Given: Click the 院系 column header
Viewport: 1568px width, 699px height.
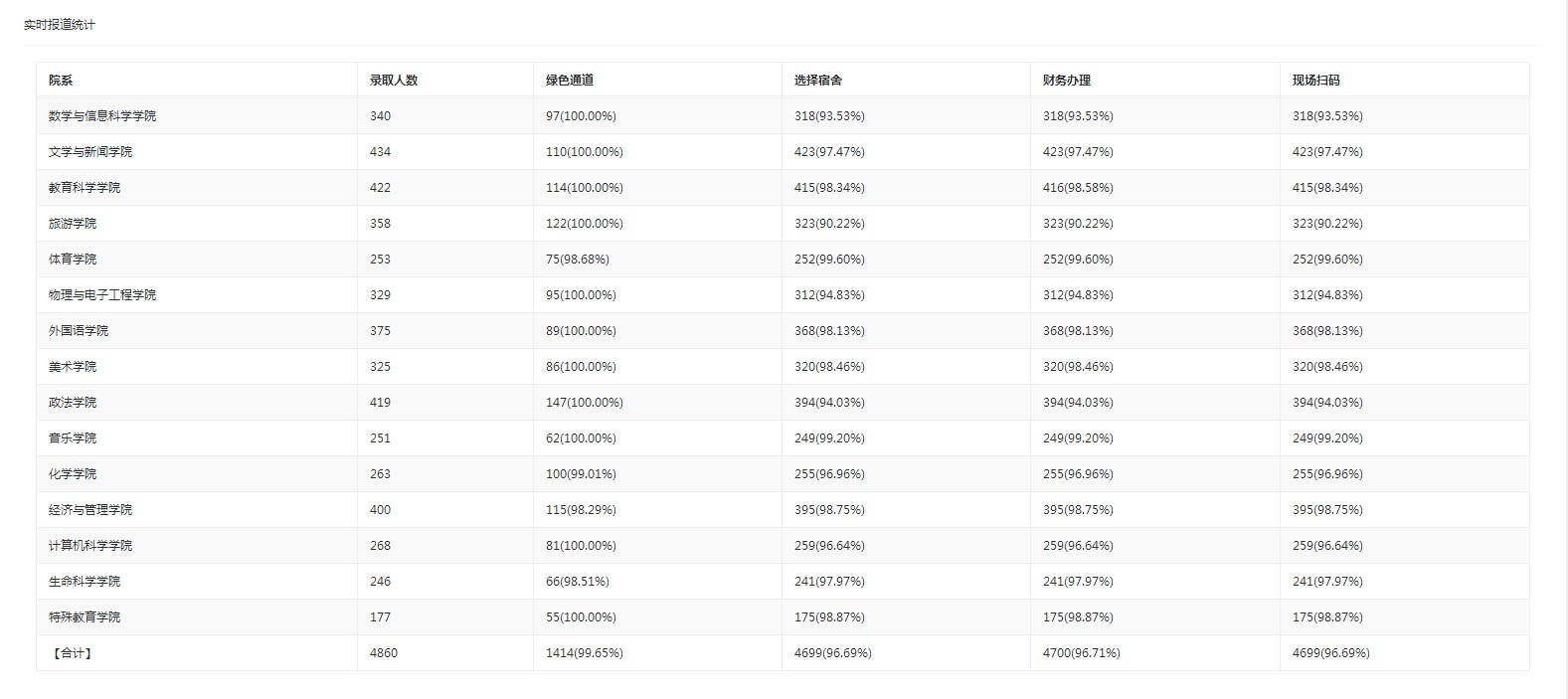Looking at the screenshot, I should [x=61, y=81].
